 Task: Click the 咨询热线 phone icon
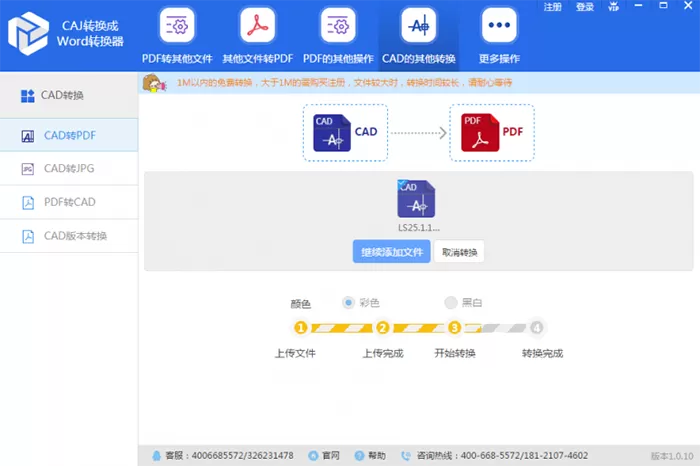point(406,456)
